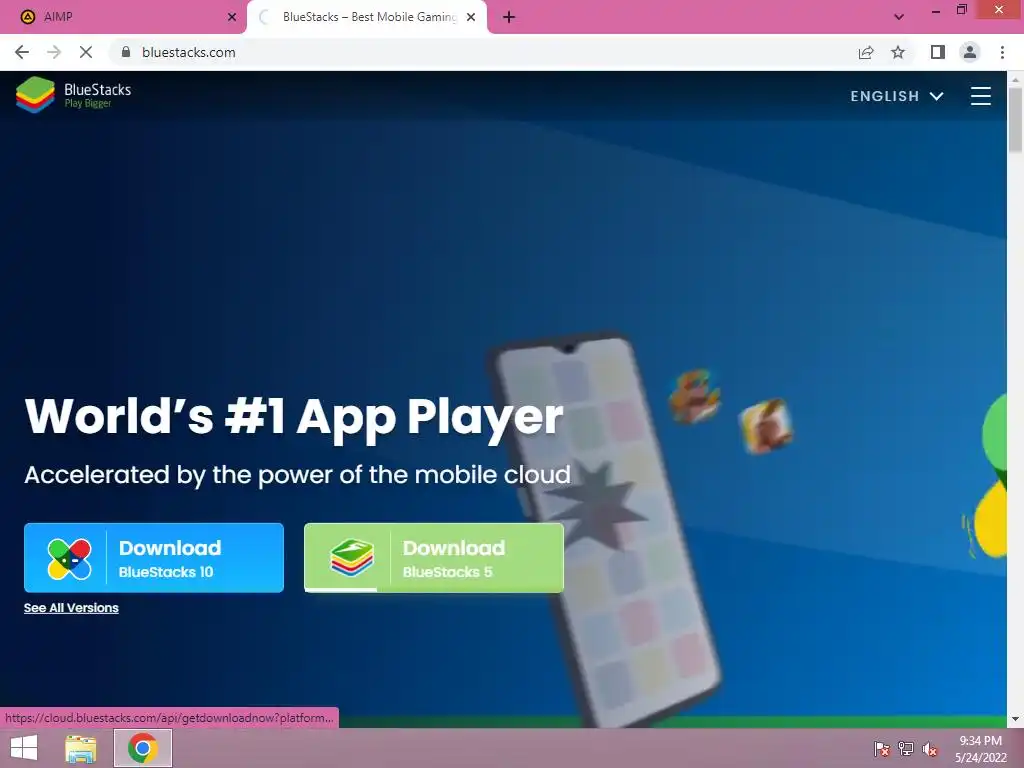This screenshot has height=768, width=1024.
Task: Select the BlueStacks browser tab
Action: 366,17
